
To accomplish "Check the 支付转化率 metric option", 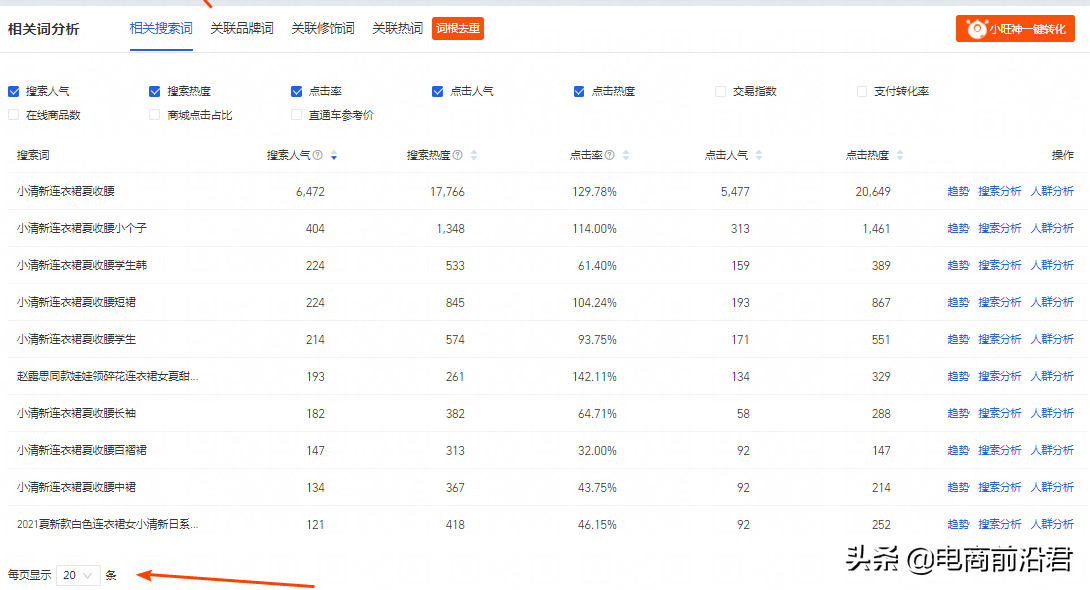I will pyautogui.click(x=861, y=91).
